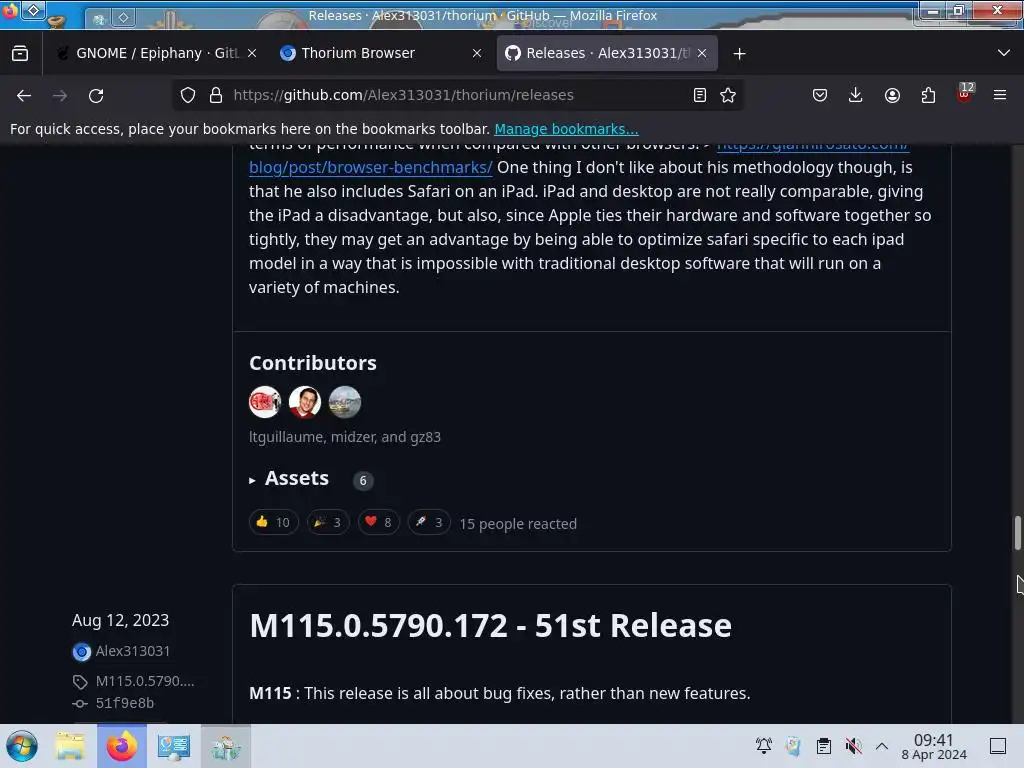Click '15 people reacted' text
The image size is (1024, 768).
(x=518, y=524)
